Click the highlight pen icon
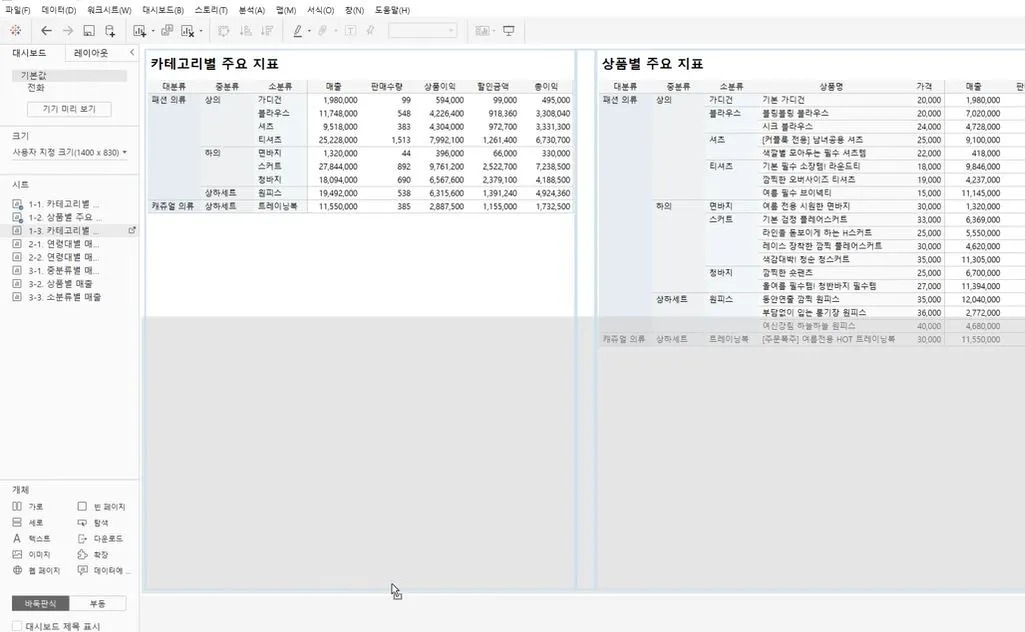Image resolution: width=1025 pixels, height=632 pixels. tap(297, 31)
